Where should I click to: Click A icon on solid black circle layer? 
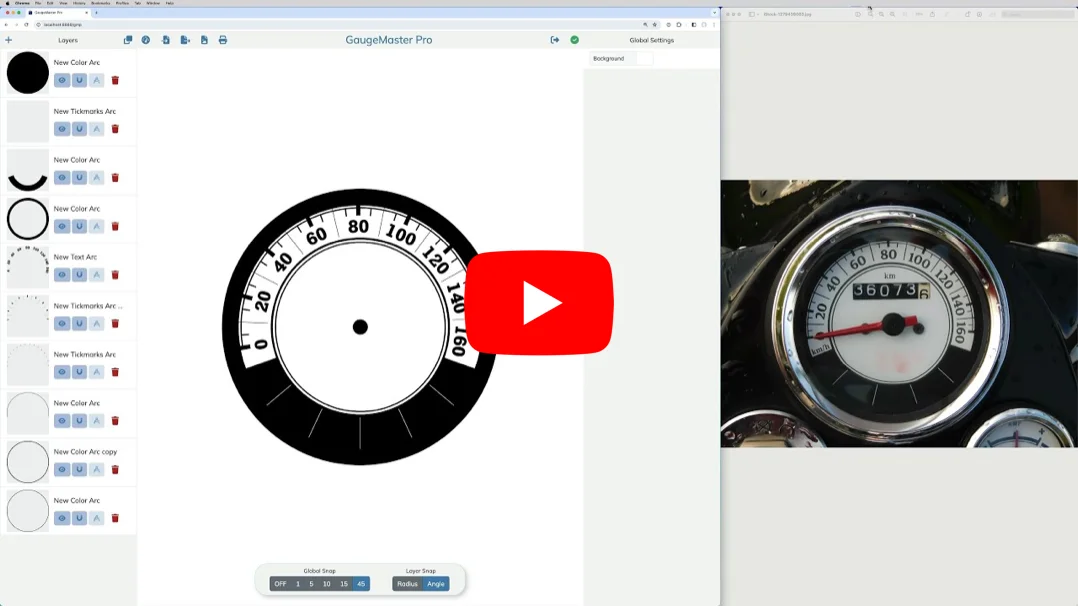click(97, 80)
